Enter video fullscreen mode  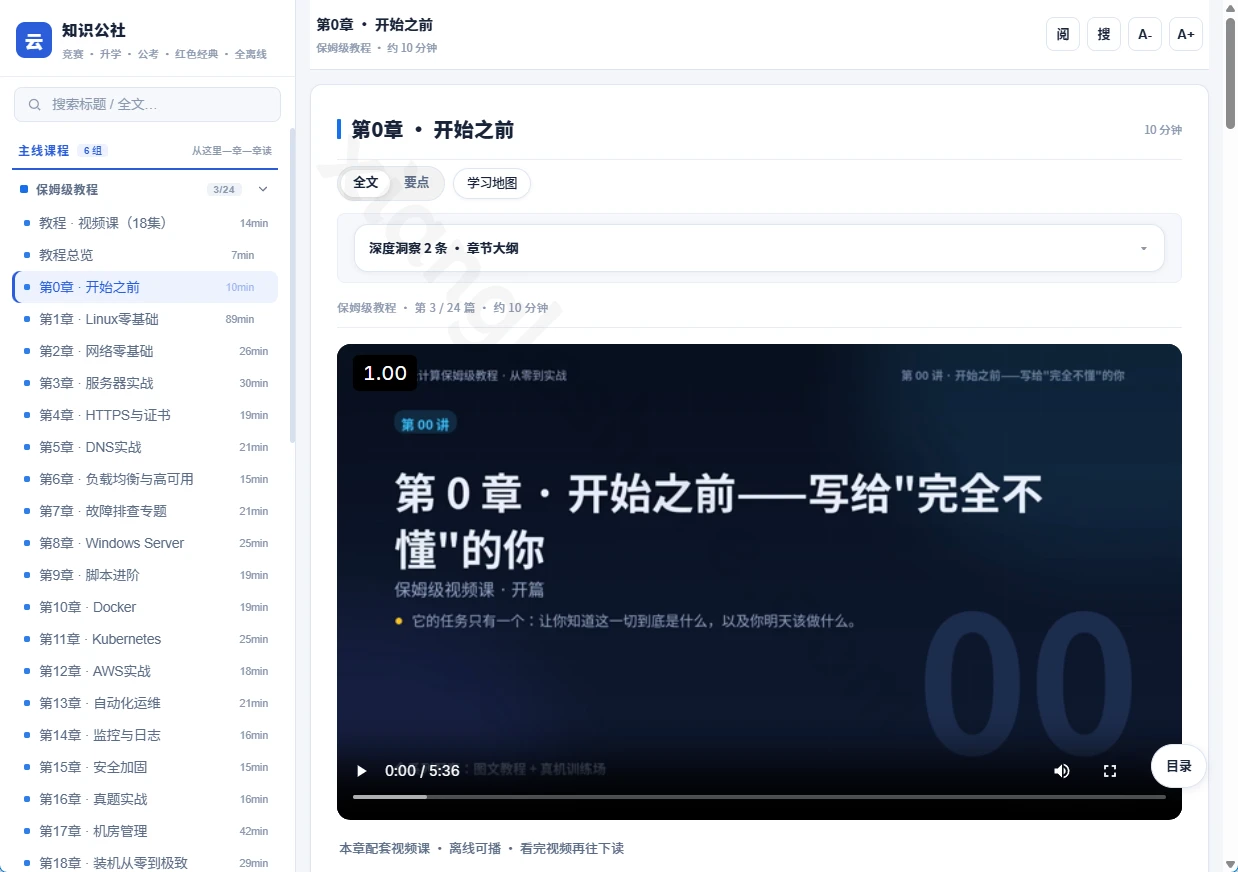point(1110,771)
